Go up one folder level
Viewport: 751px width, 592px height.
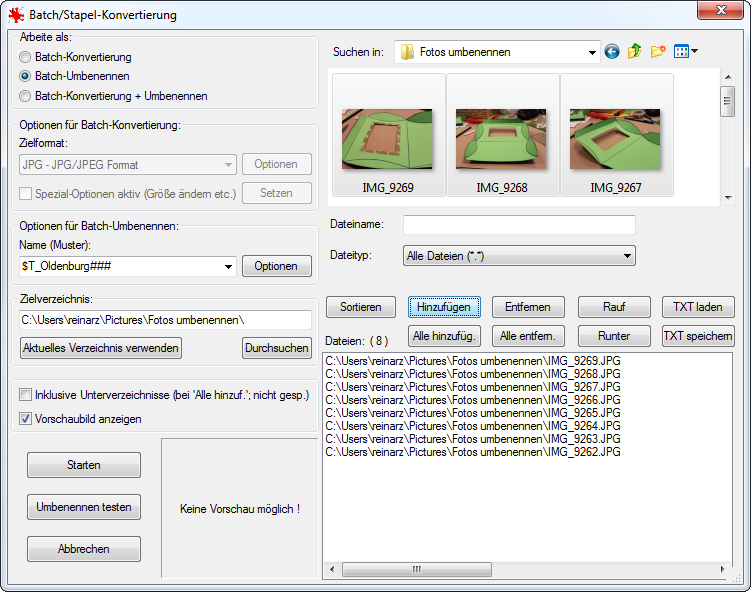pos(635,51)
